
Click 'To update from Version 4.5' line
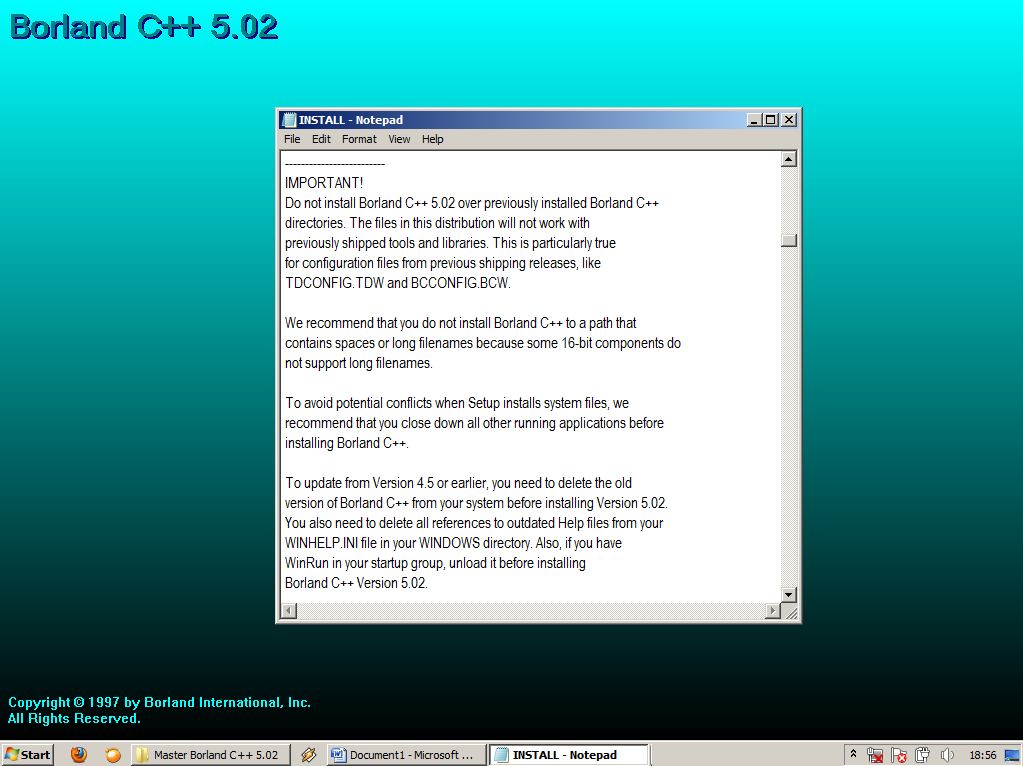458,483
